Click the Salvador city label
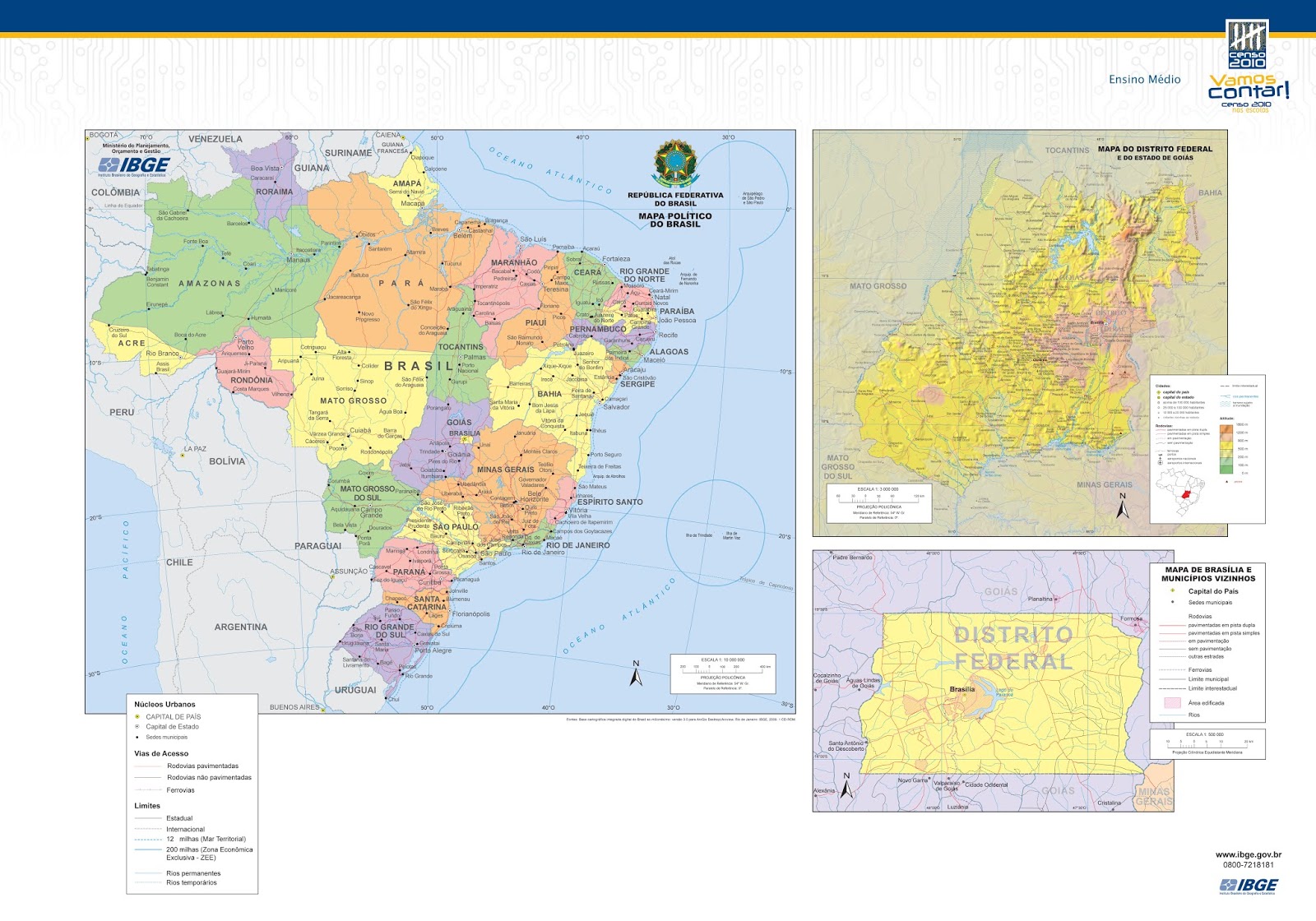Viewport: 1316px width, 921px height. tap(616, 407)
